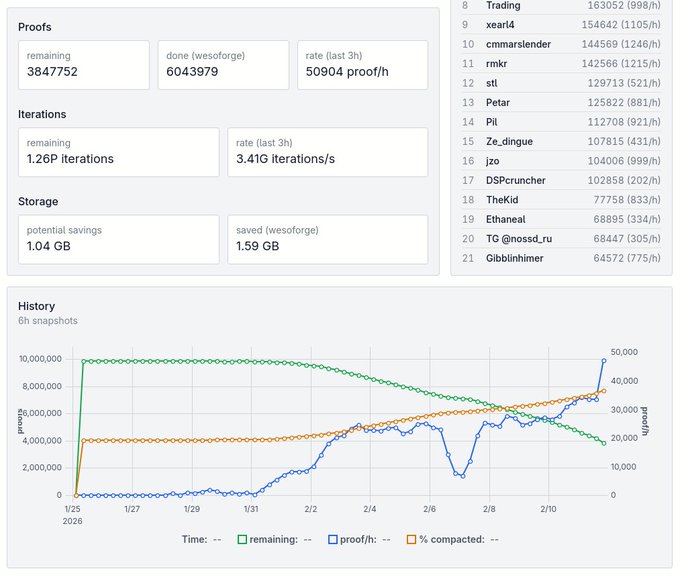This screenshot has height=575, width=680.
Task: Click the 50904 proof/h rate card
Action: click(362, 65)
